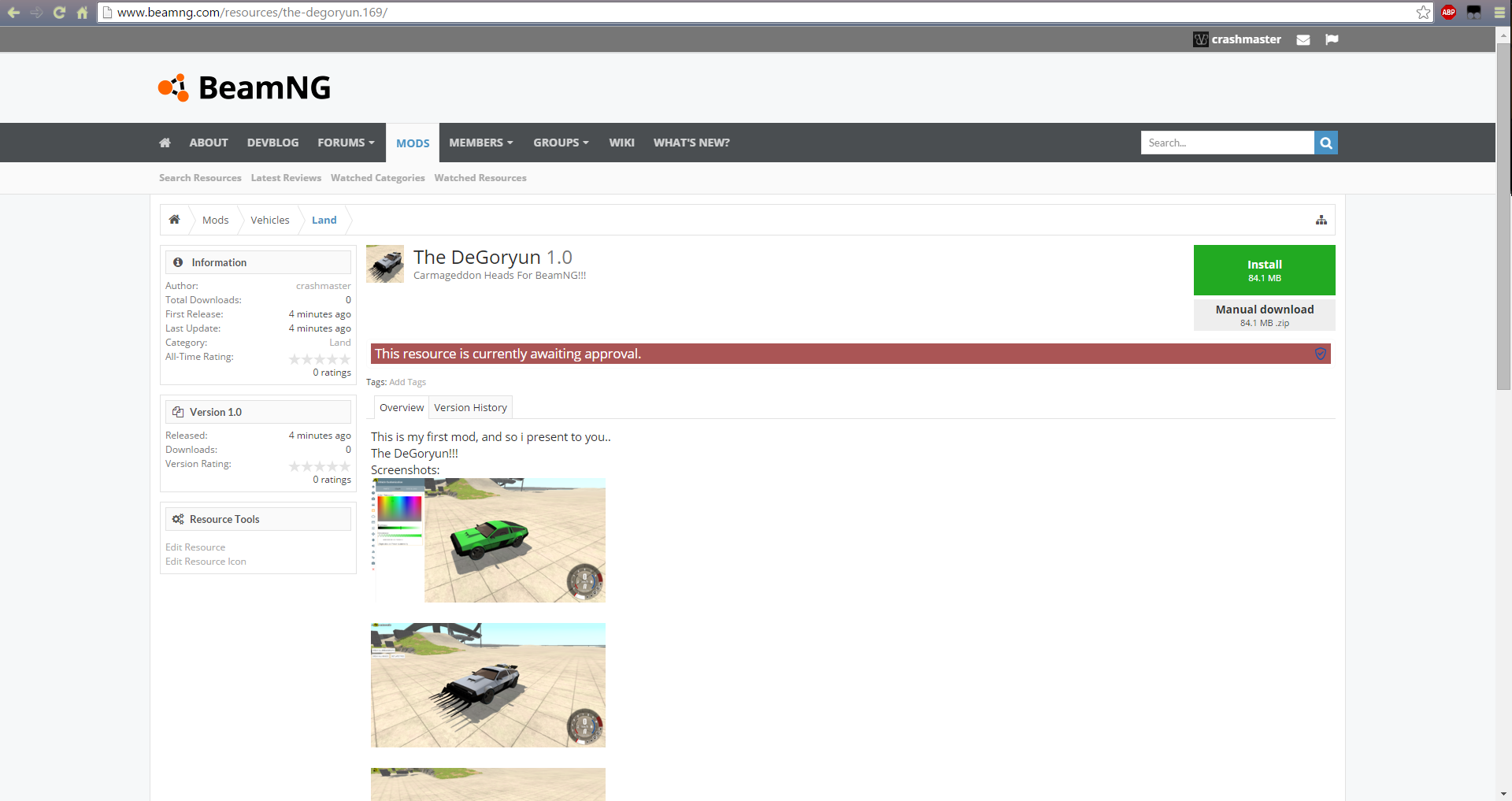Expand the GROUPS dropdown menu
The image size is (1512, 801).
tap(561, 143)
